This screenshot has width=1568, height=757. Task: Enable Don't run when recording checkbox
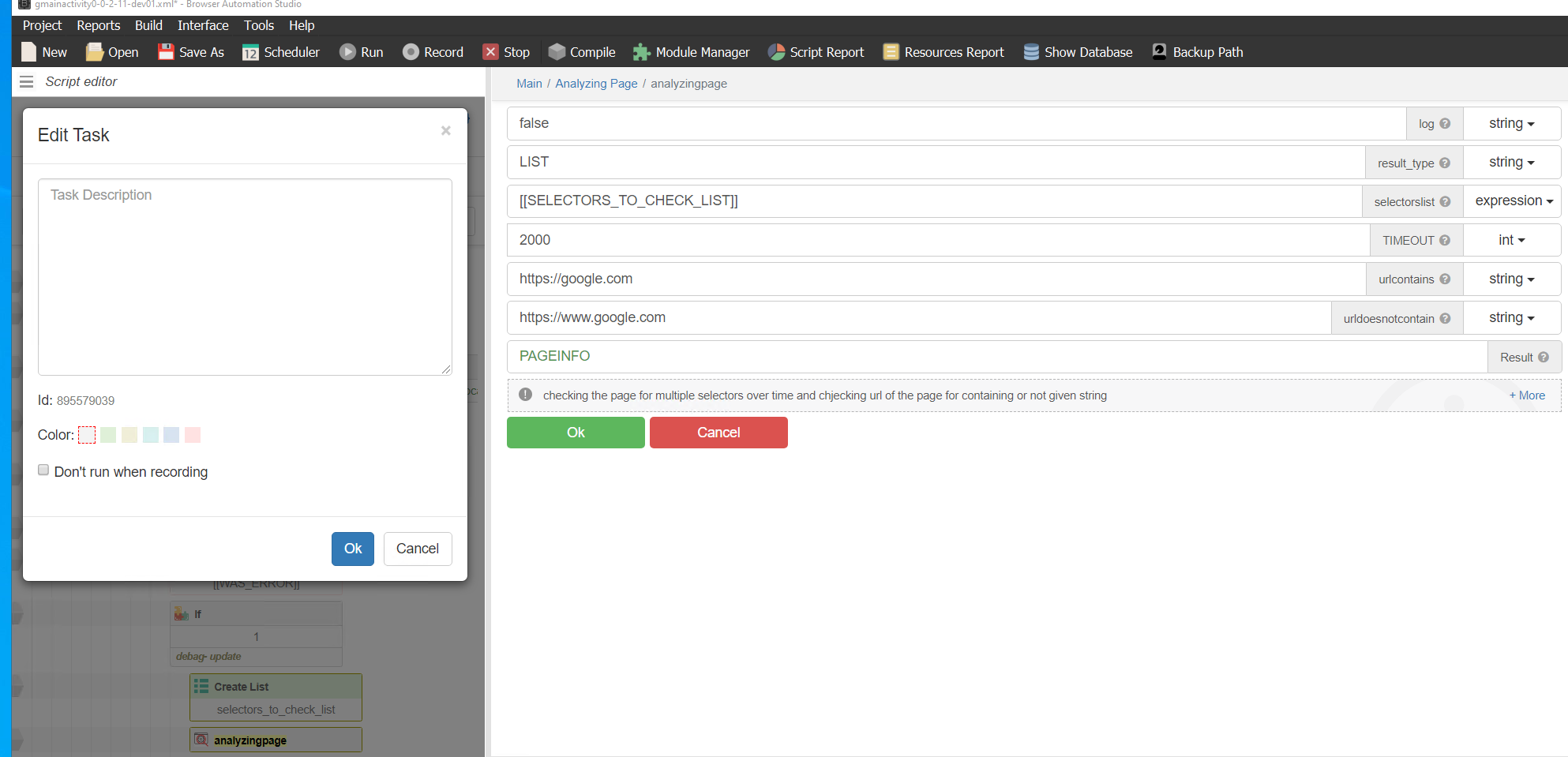coord(43,470)
